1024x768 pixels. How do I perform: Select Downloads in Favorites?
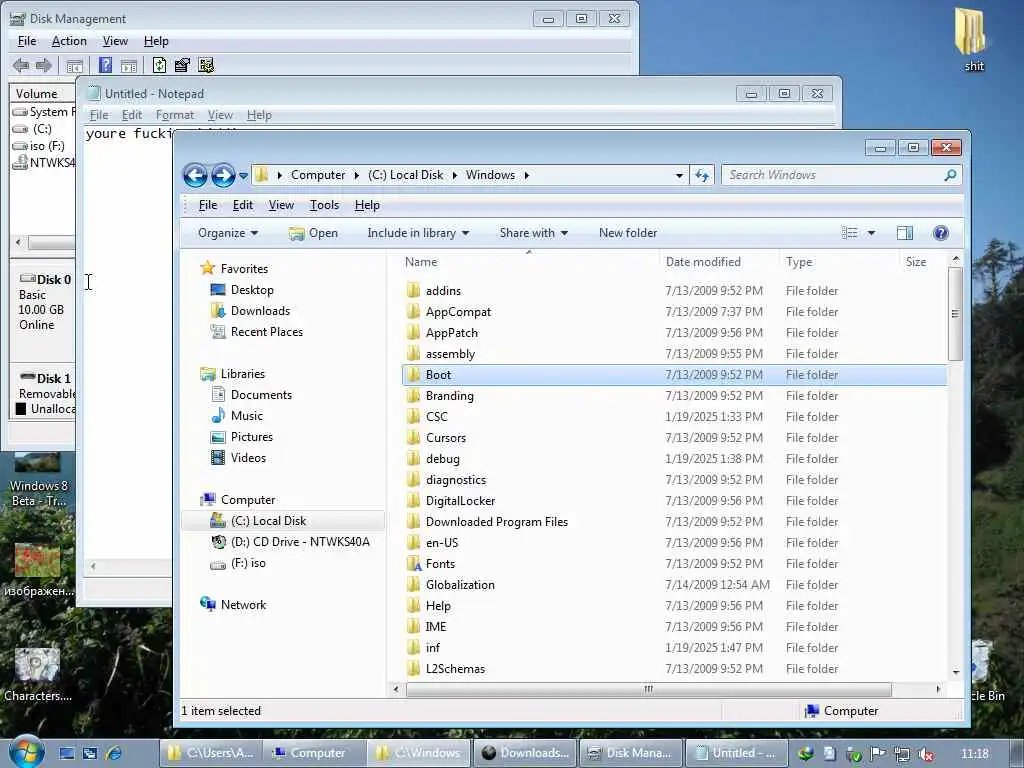click(x=260, y=311)
